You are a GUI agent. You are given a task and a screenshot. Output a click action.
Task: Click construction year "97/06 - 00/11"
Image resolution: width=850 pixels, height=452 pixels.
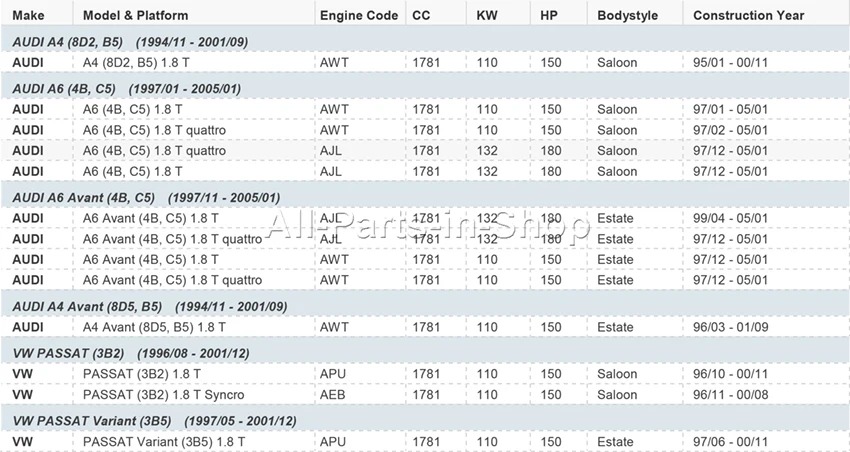pos(730,442)
